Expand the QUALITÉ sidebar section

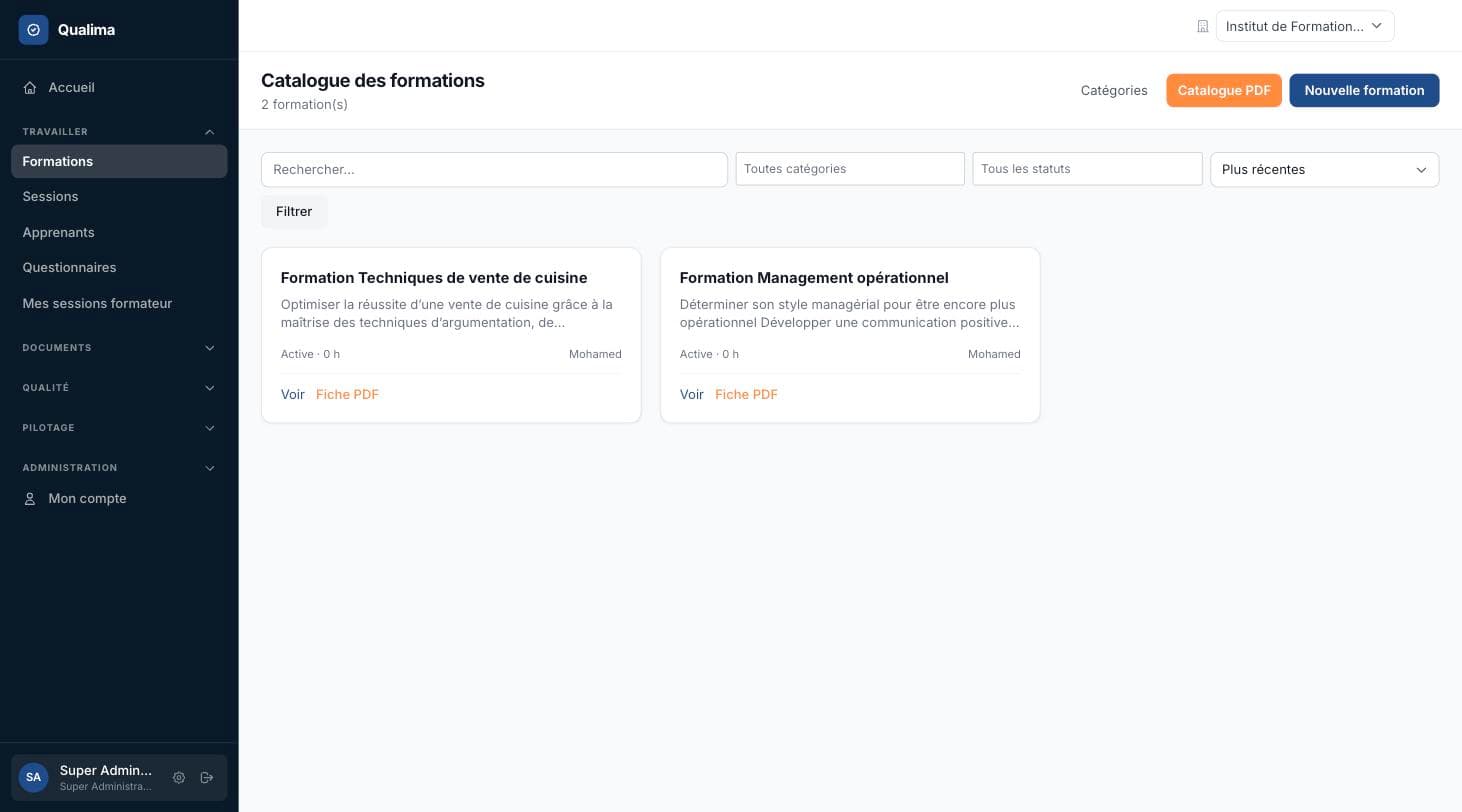coord(119,388)
